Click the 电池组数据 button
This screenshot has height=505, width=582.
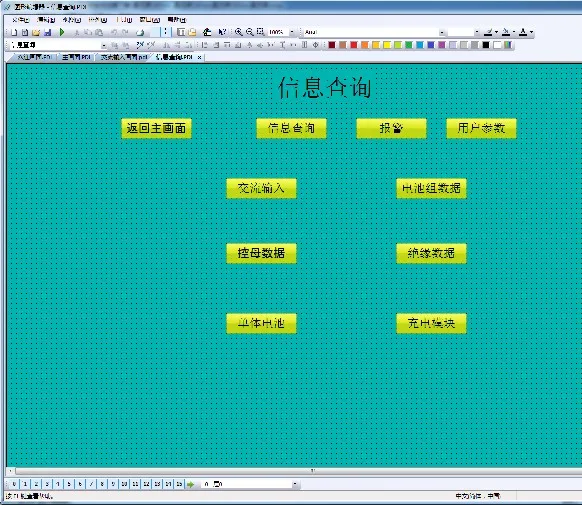click(431, 188)
